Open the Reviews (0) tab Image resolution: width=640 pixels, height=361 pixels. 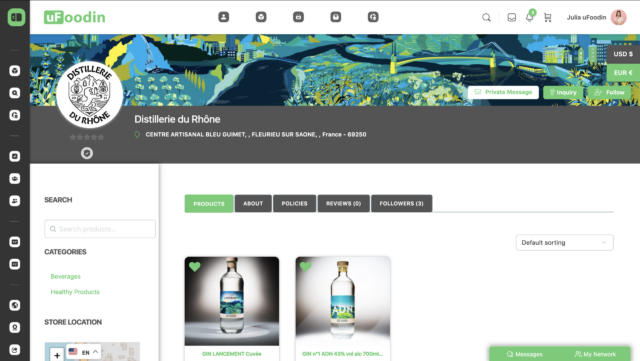click(x=344, y=203)
